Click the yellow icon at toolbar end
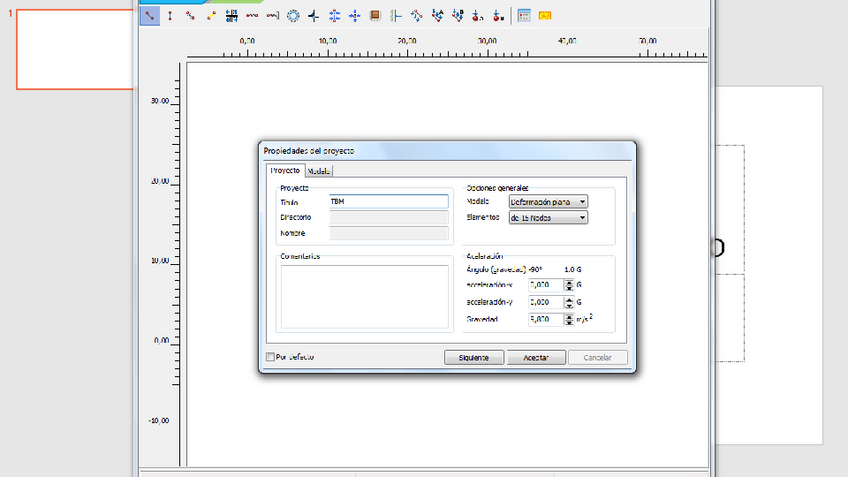This screenshot has height=477, width=848. pos(545,15)
